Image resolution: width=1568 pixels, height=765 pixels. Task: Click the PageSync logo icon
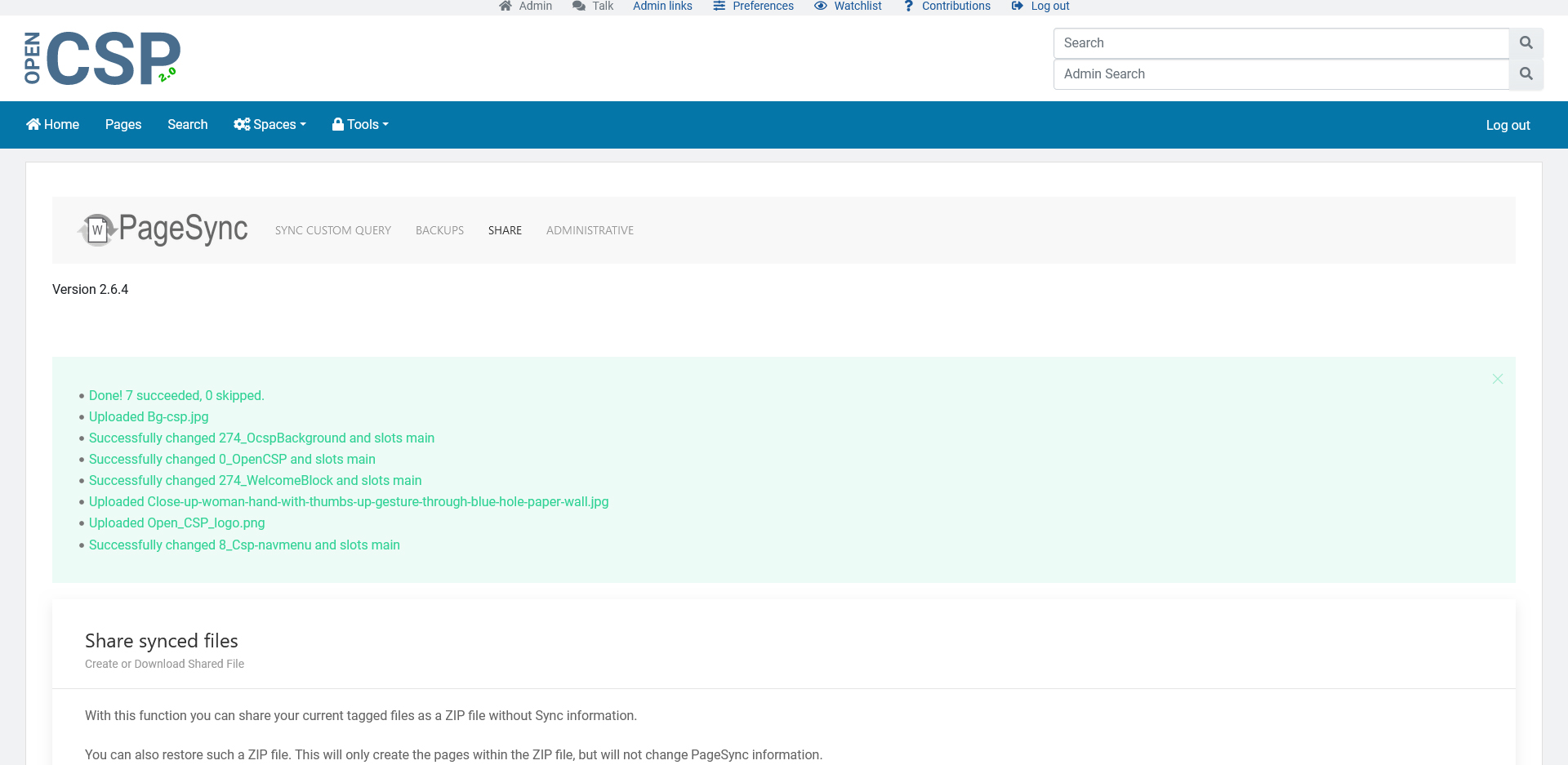tap(98, 229)
